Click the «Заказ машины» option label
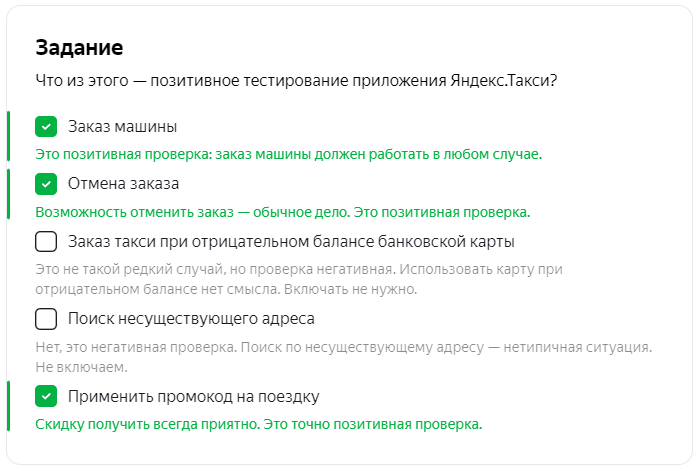 (x=123, y=127)
